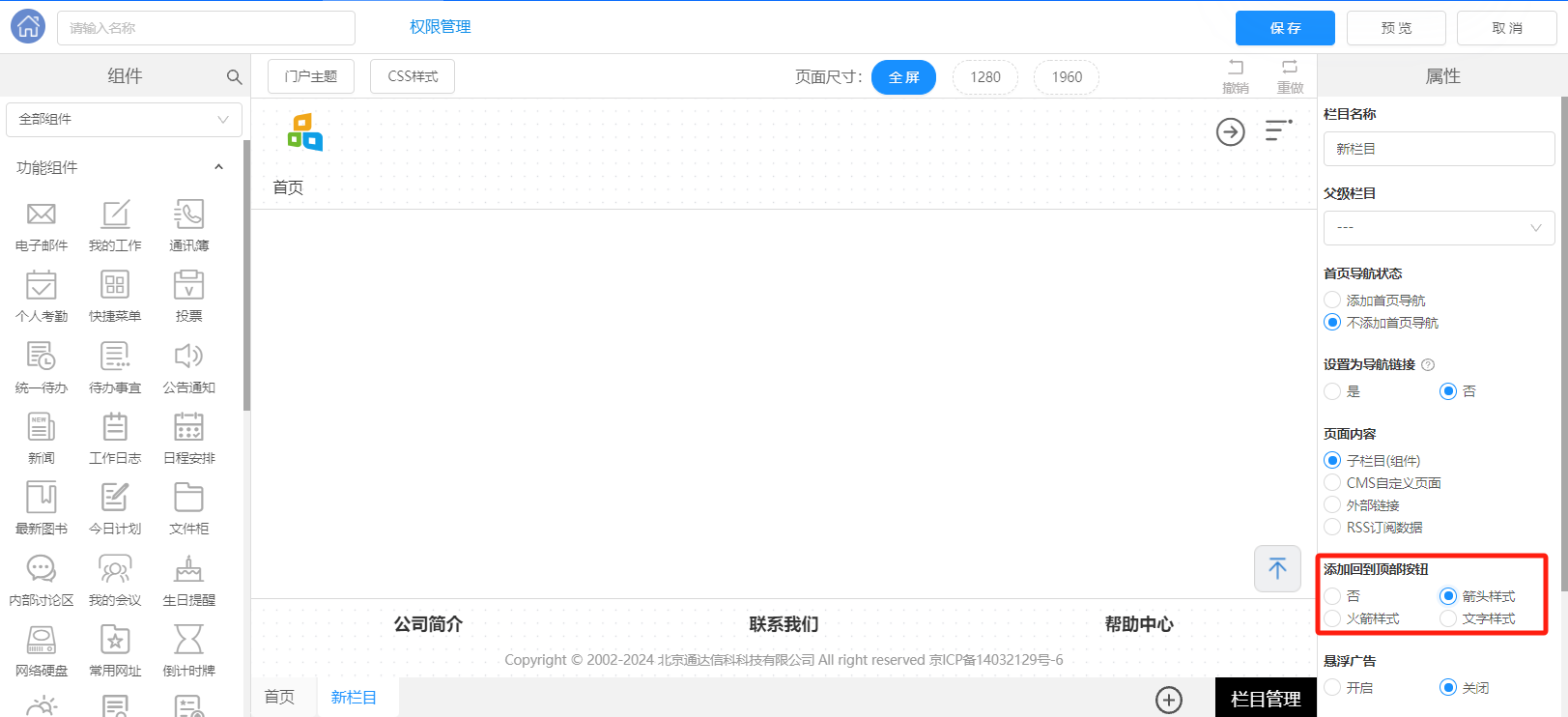Click the 保存 save button
This screenshot has height=717, width=1568.
pos(1284,28)
